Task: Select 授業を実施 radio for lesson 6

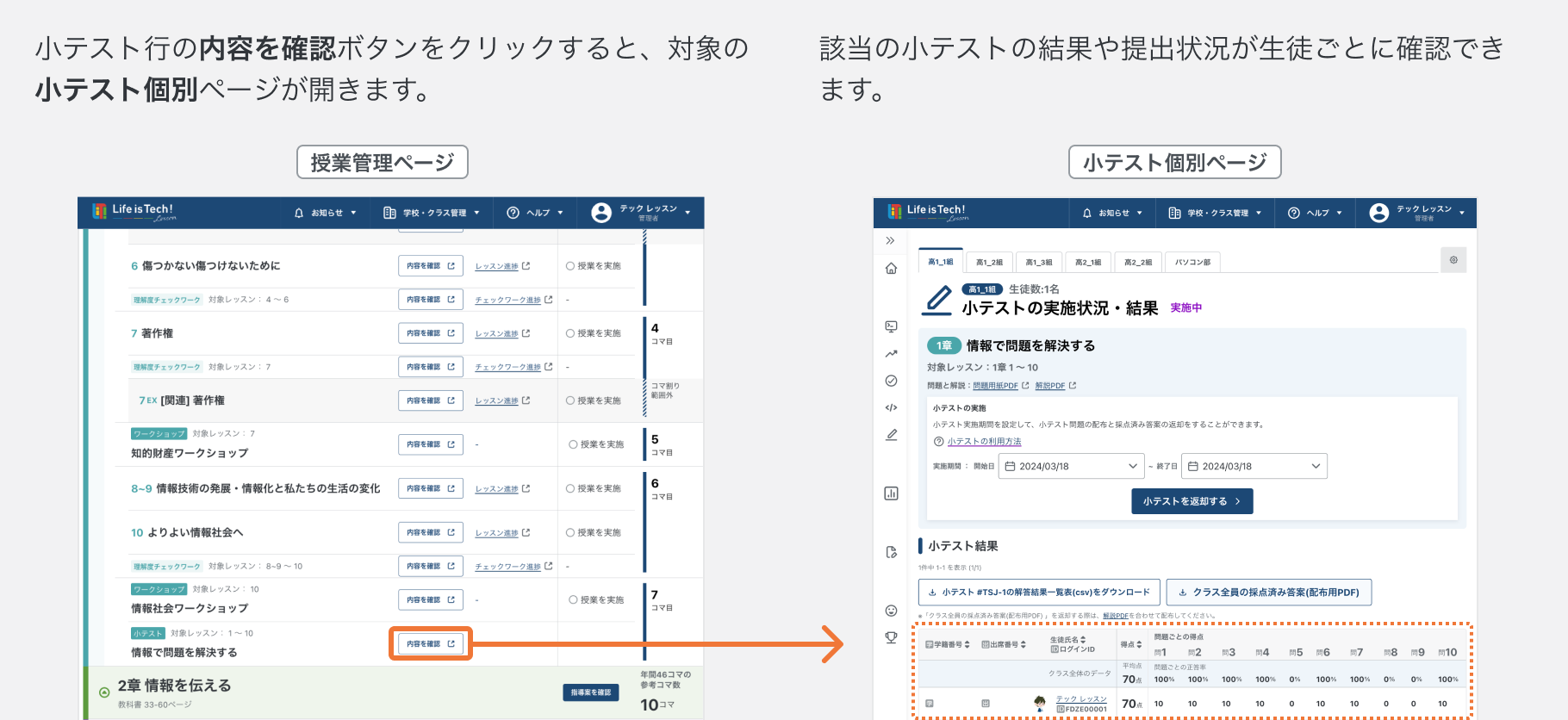Action: (570, 266)
